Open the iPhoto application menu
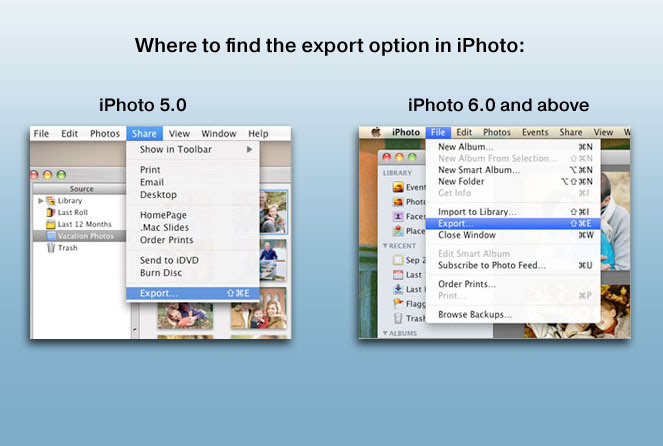This screenshot has height=446, width=663. pos(406,132)
